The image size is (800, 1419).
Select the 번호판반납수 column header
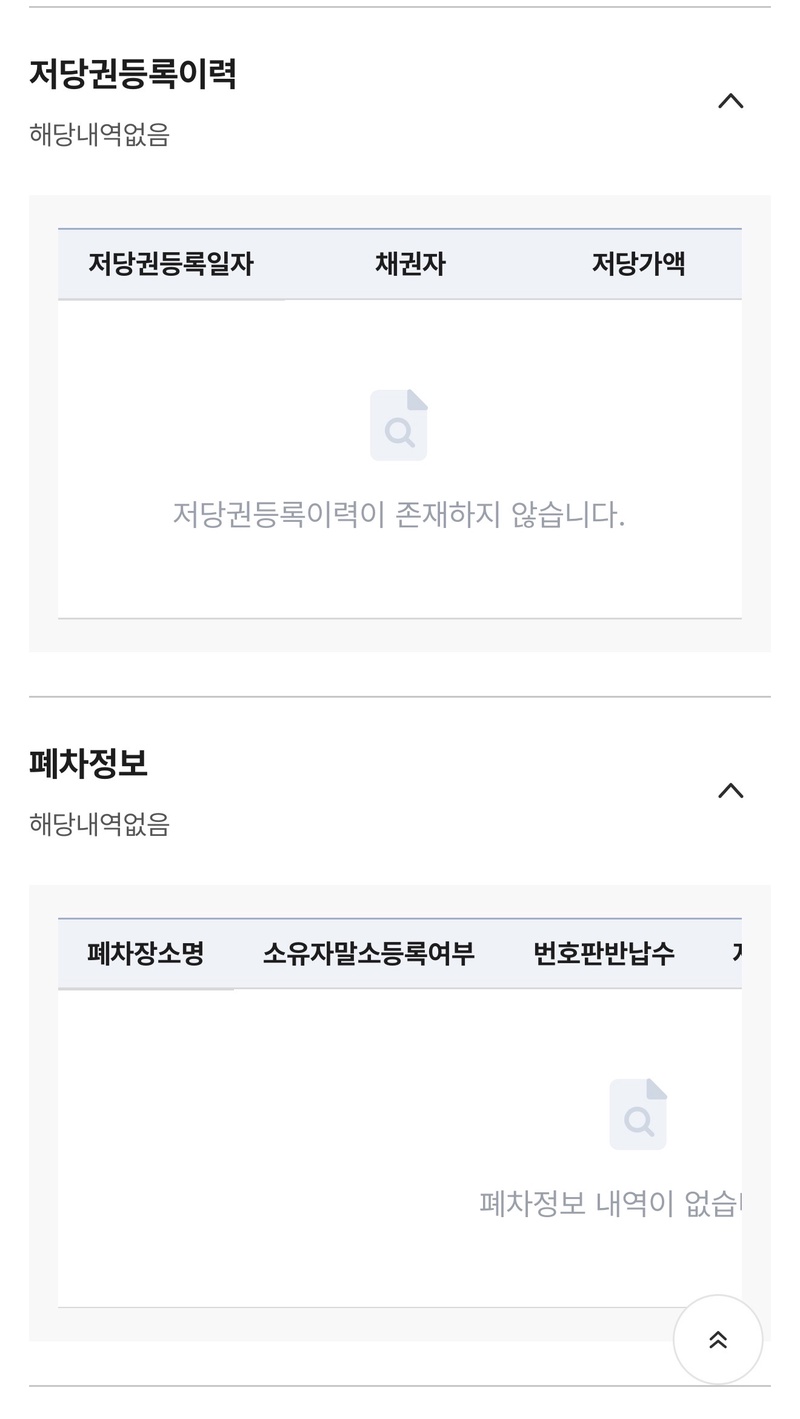pyautogui.click(x=604, y=954)
